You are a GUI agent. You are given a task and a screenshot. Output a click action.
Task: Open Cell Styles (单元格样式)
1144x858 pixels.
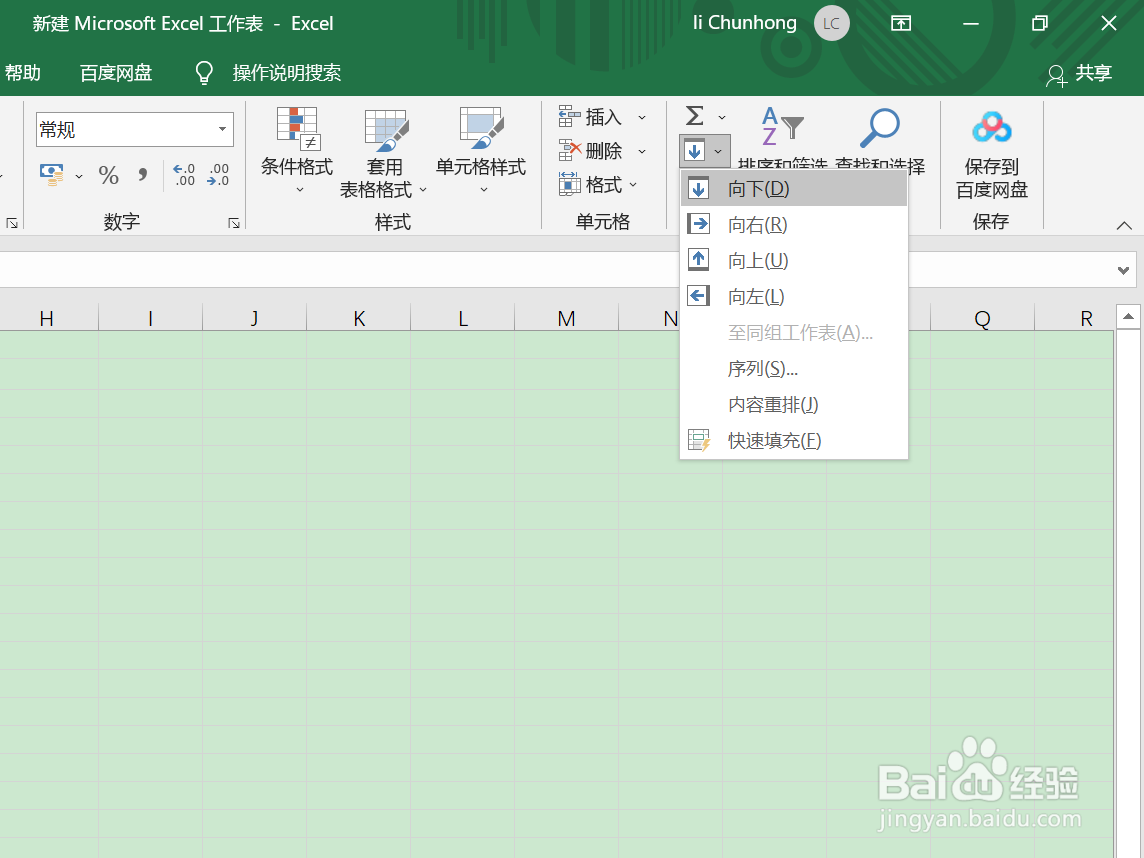tap(481, 151)
